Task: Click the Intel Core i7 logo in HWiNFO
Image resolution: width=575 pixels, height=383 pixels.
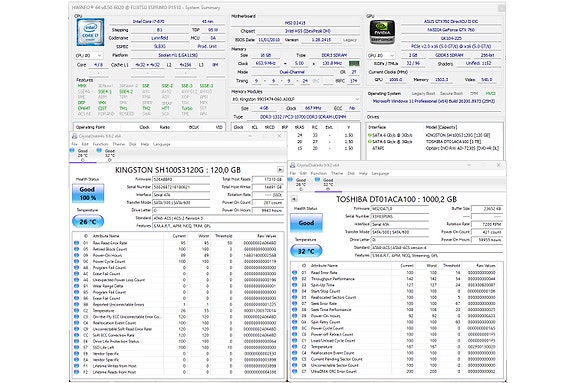Action: tap(90, 32)
